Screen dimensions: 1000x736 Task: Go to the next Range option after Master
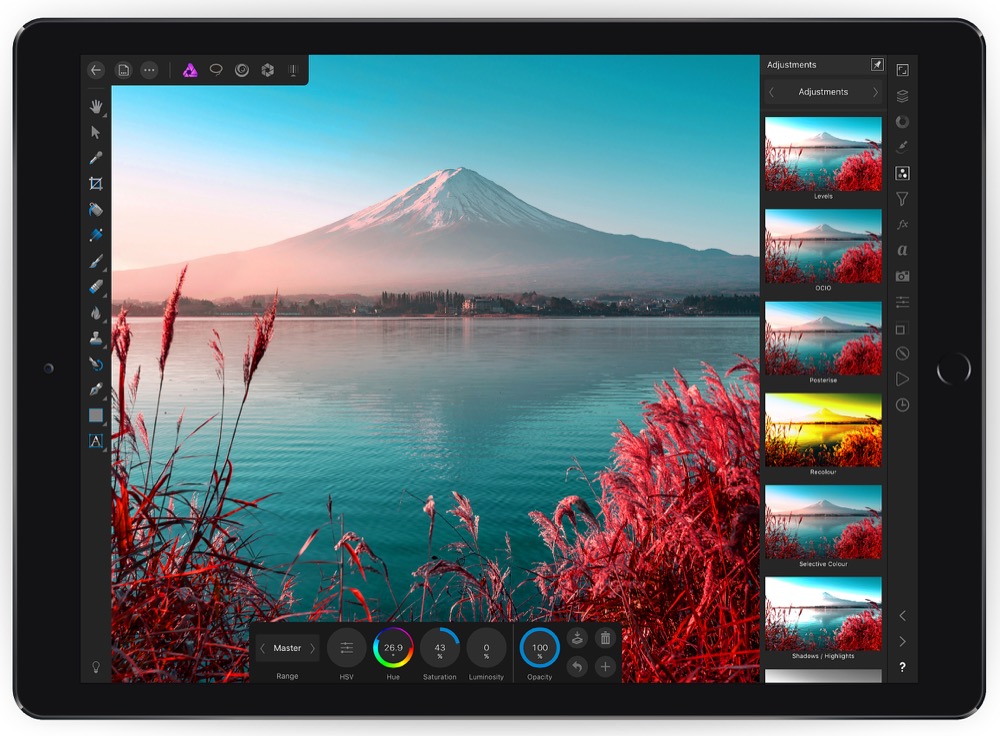pos(312,648)
